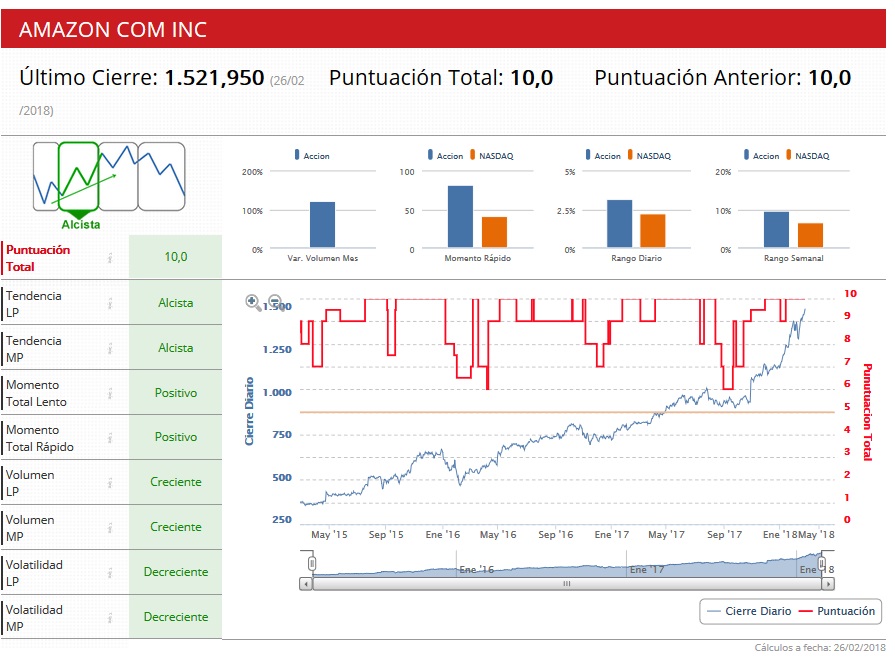Click the orange NASDAQ bar in Momento Rápido
Viewport: 895px width, 661px height.
click(494, 232)
